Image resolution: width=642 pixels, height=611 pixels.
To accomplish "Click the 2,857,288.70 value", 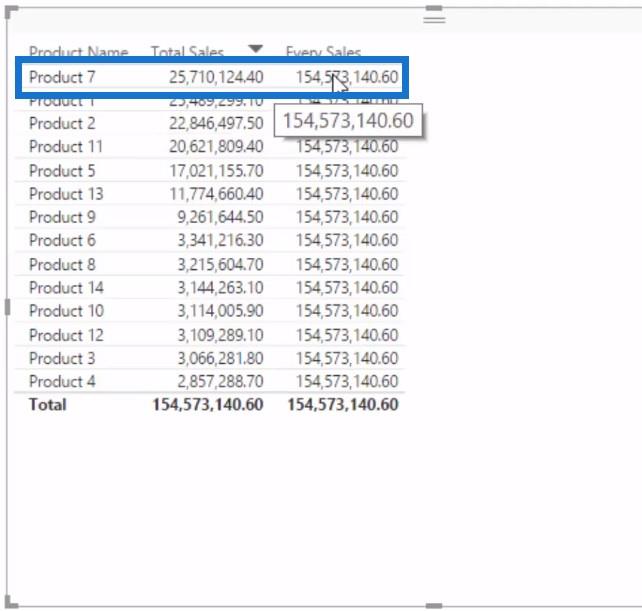I will pyautogui.click(x=220, y=382).
